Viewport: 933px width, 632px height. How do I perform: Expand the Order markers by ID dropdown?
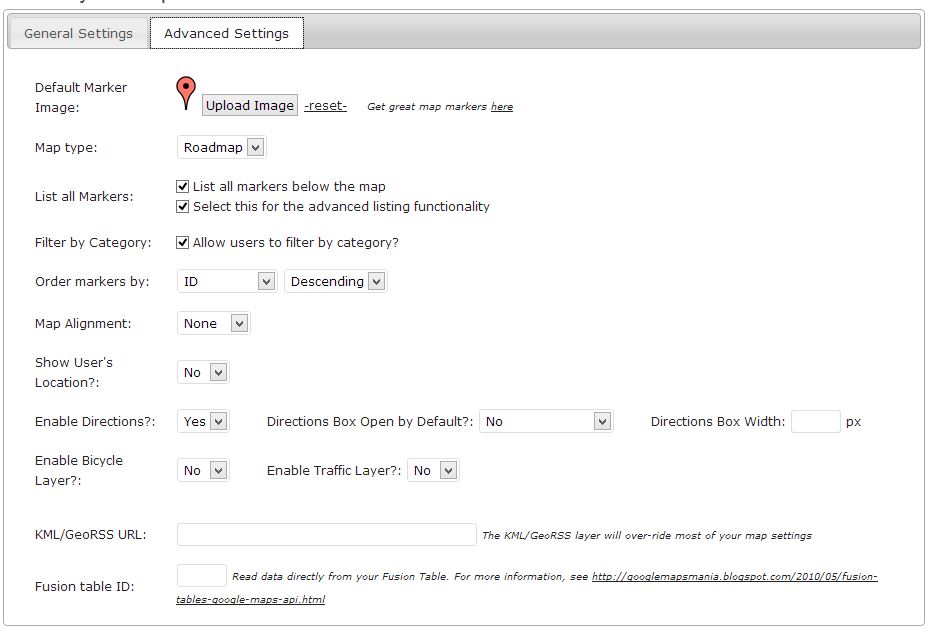[227, 282]
